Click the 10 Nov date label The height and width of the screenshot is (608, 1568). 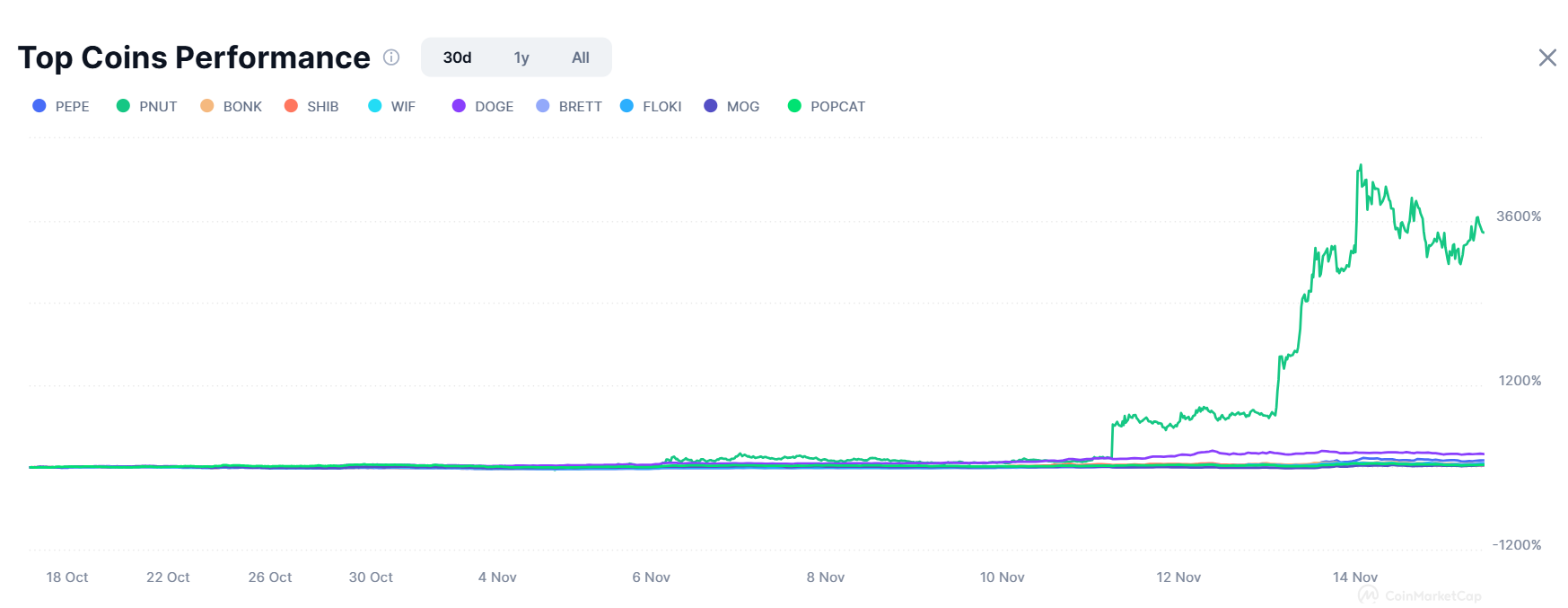pyautogui.click(x=1002, y=577)
